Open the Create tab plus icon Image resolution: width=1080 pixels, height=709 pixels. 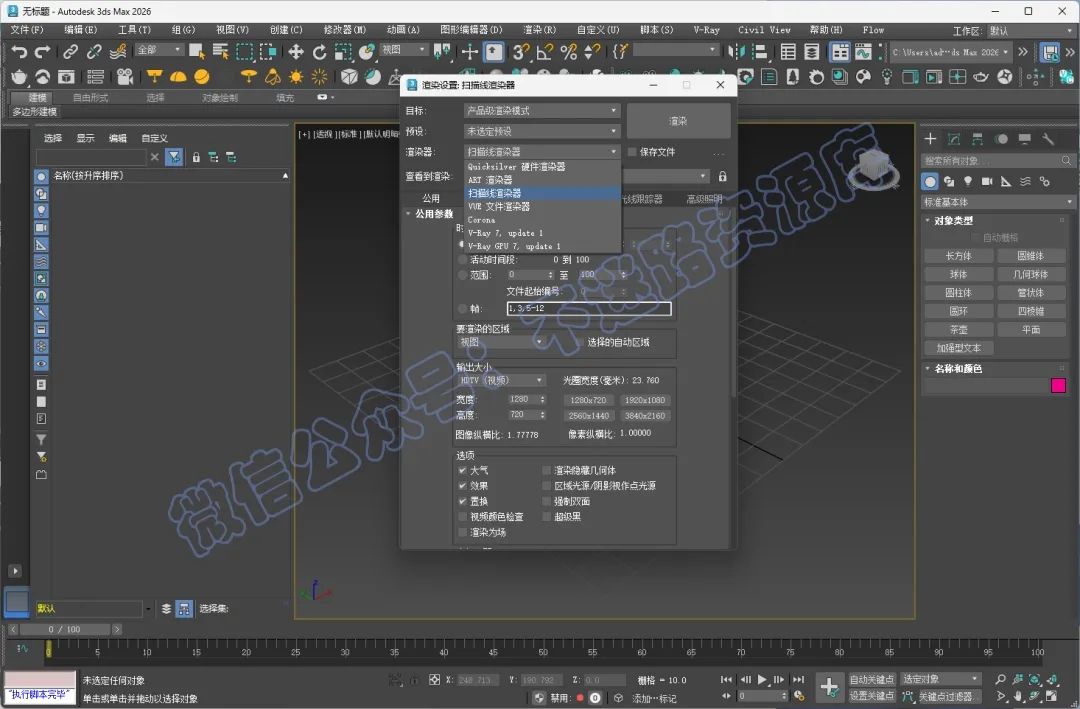coord(930,139)
